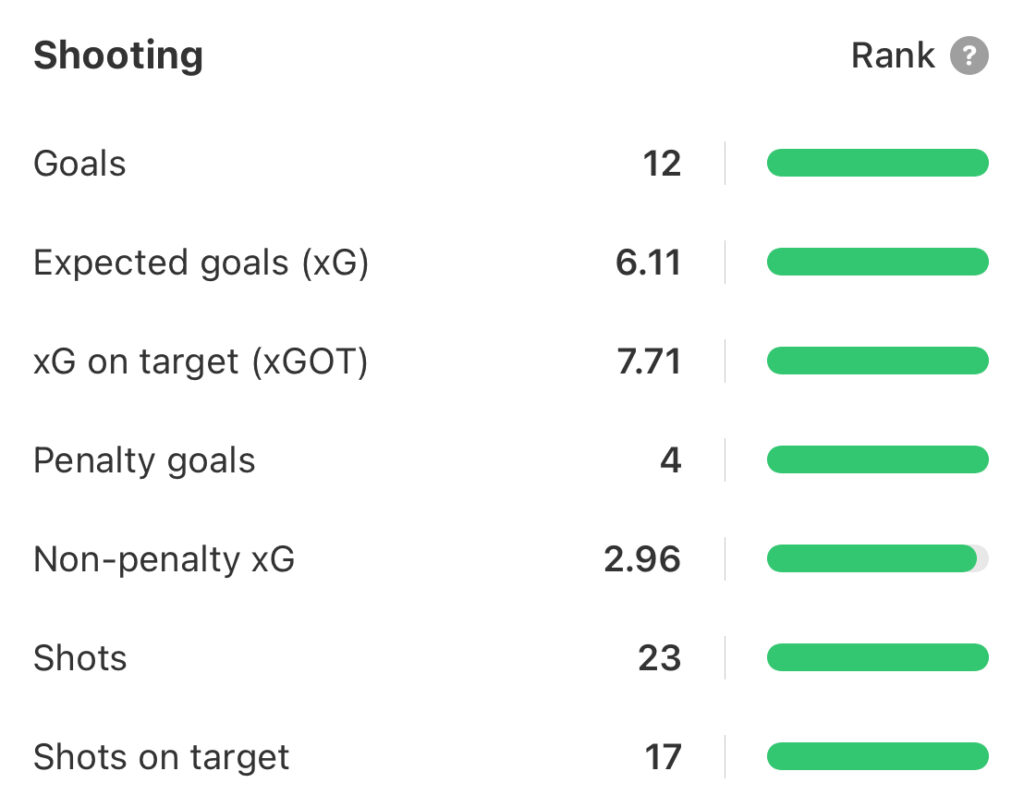This screenshot has height=808, width=1024.
Task: Click the Goals value 12
Action: coord(661,163)
